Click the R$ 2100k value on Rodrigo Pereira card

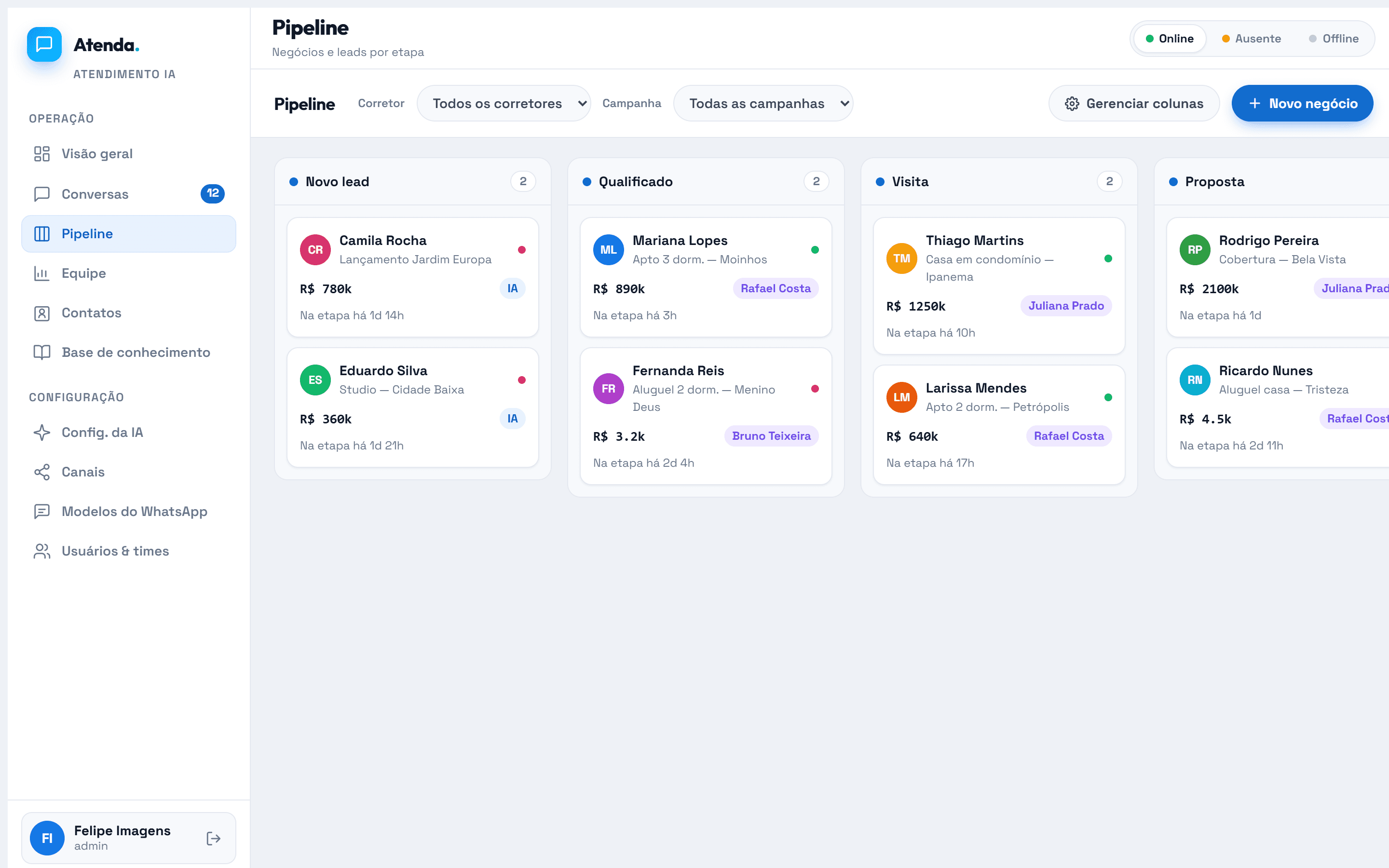pyautogui.click(x=1209, y=289)
